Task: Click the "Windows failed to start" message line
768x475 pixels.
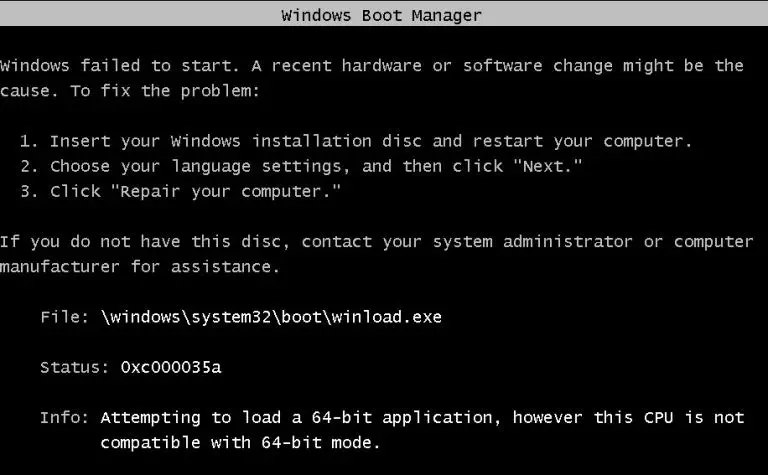Action: click(x=372, y=66)
